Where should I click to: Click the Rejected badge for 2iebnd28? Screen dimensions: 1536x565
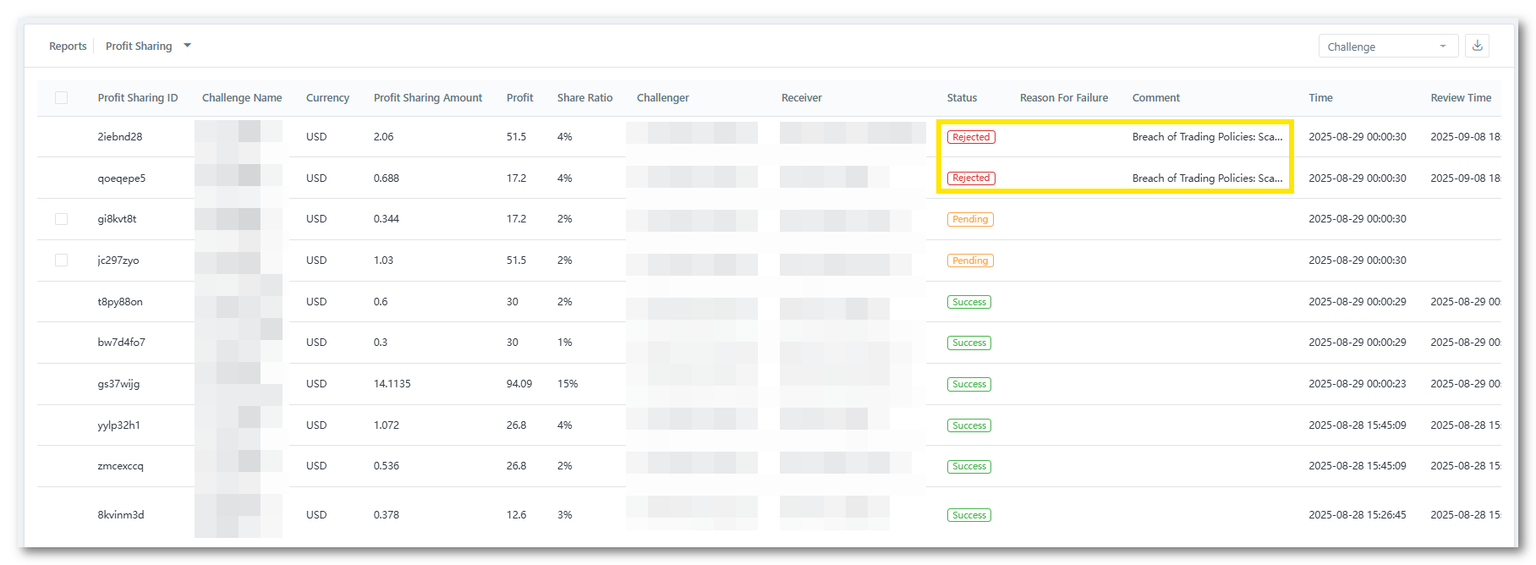click(x=970, y=137)
